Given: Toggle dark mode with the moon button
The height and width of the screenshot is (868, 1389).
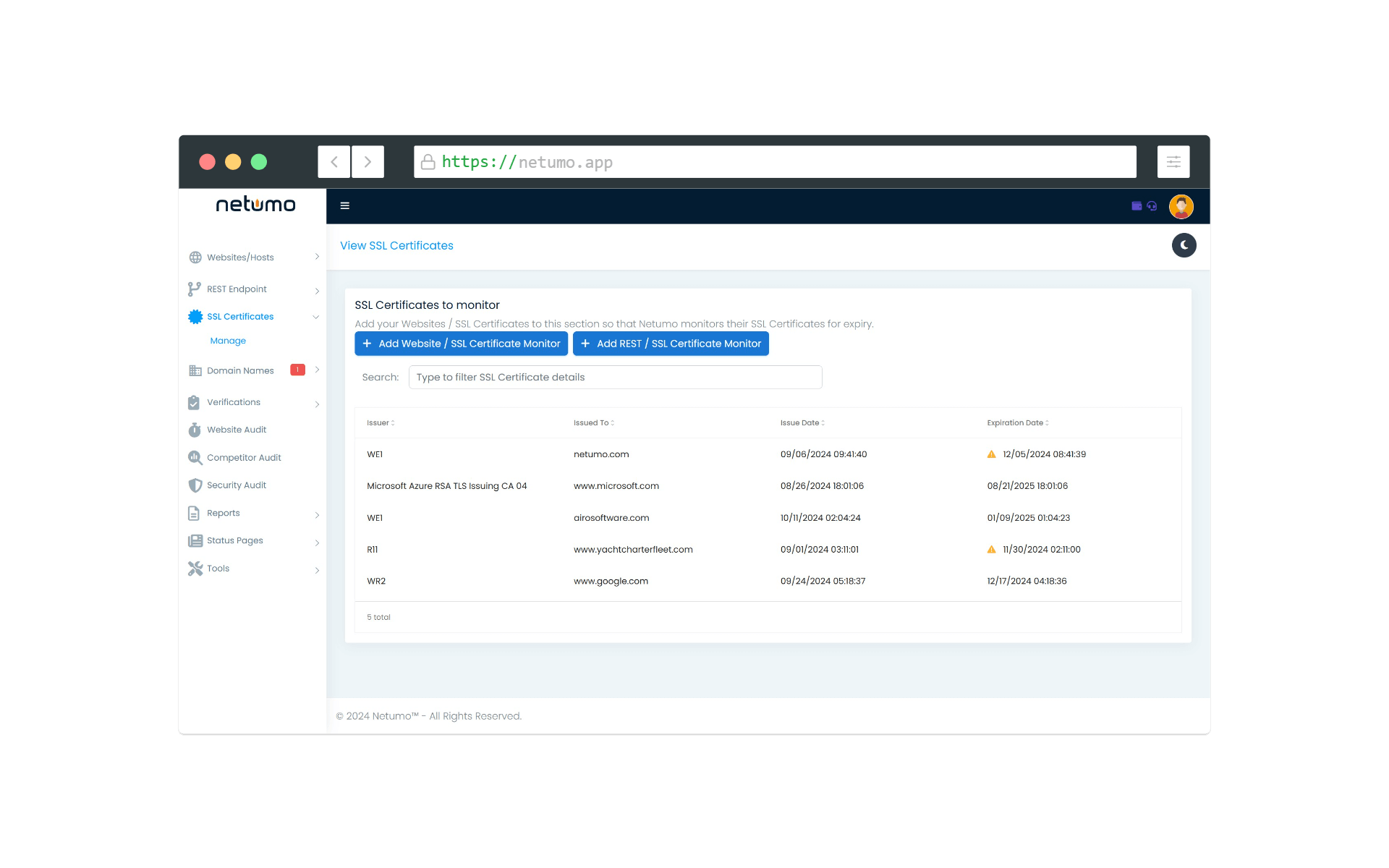Looking at the screenshot, I should pyautogui.click(x=1184, y=245).
